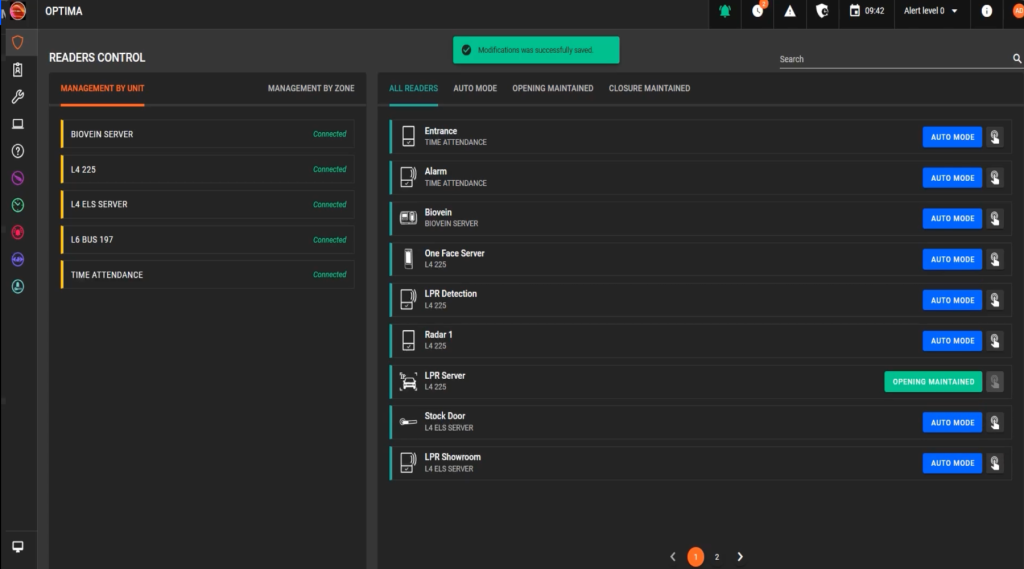
Task: Select the shield security icon in sidebar
Action: 17,43
